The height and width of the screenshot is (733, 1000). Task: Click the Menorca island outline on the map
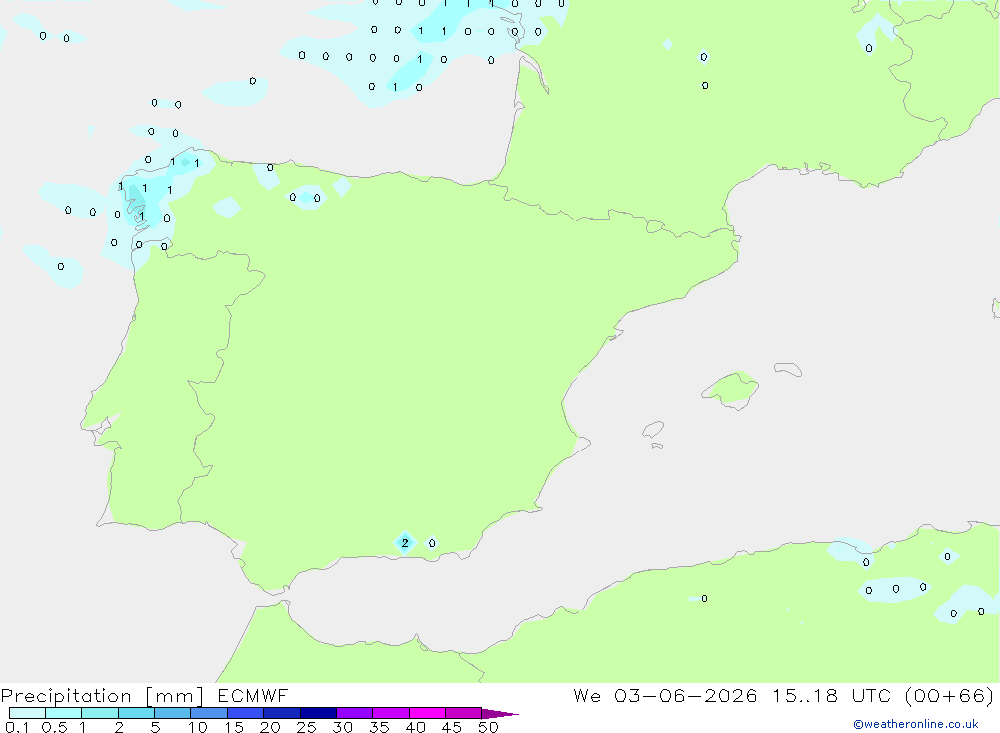tap(788, 369)
